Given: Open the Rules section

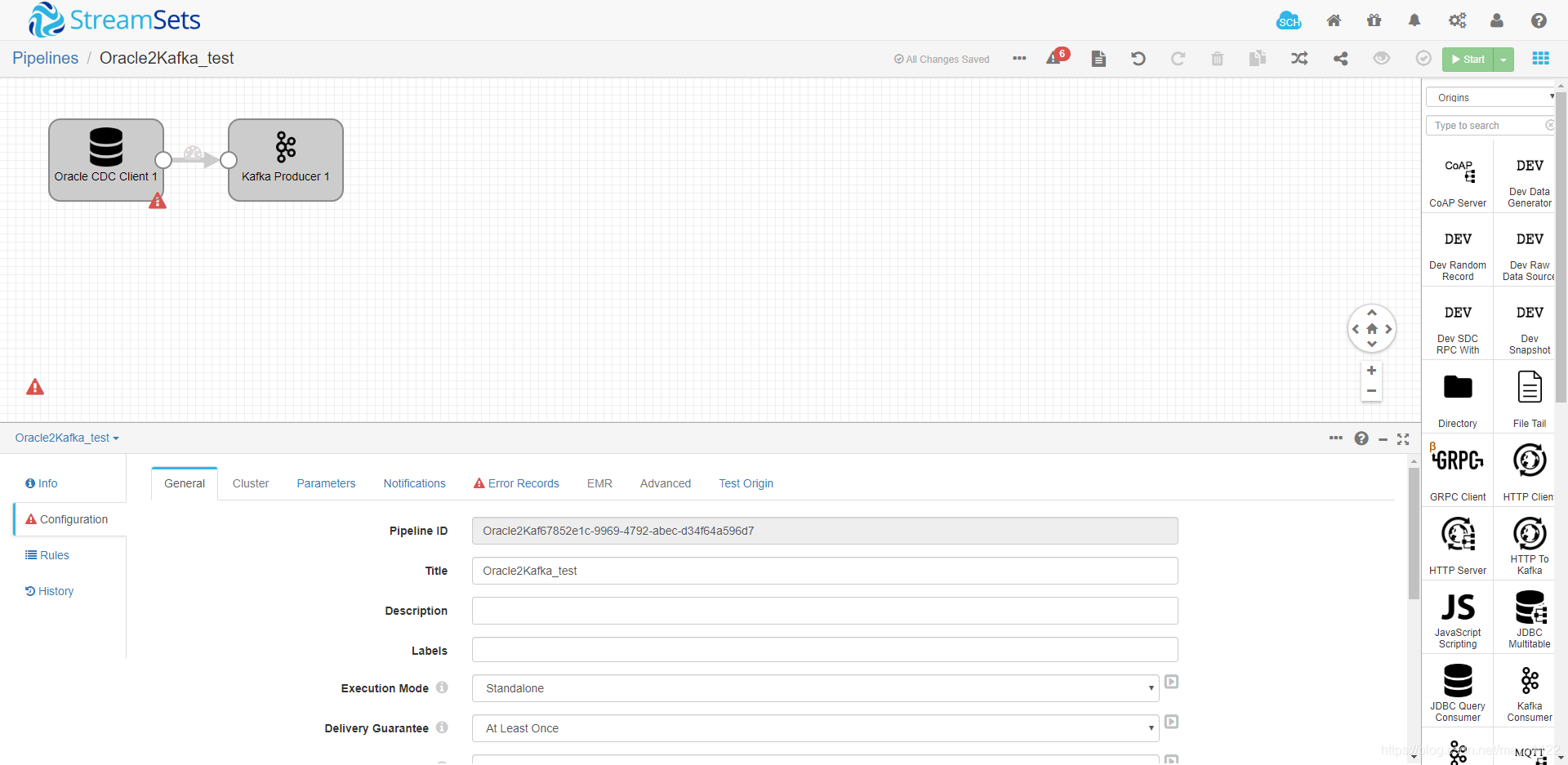Looking at the screenshot, I should (47, 555).
